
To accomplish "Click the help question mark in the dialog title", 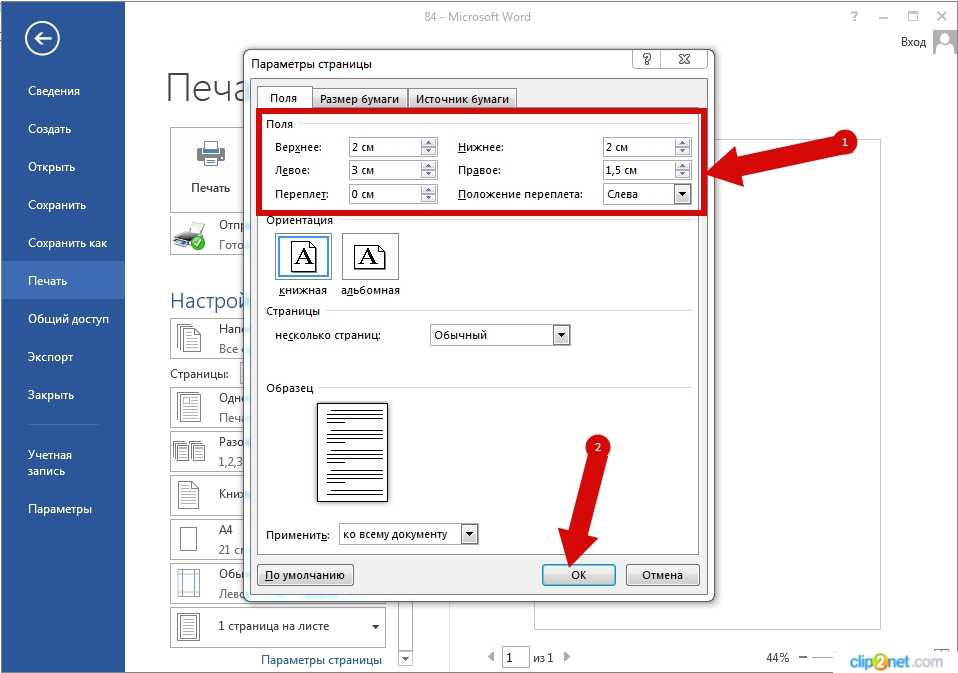I will (x=646, y=59).
